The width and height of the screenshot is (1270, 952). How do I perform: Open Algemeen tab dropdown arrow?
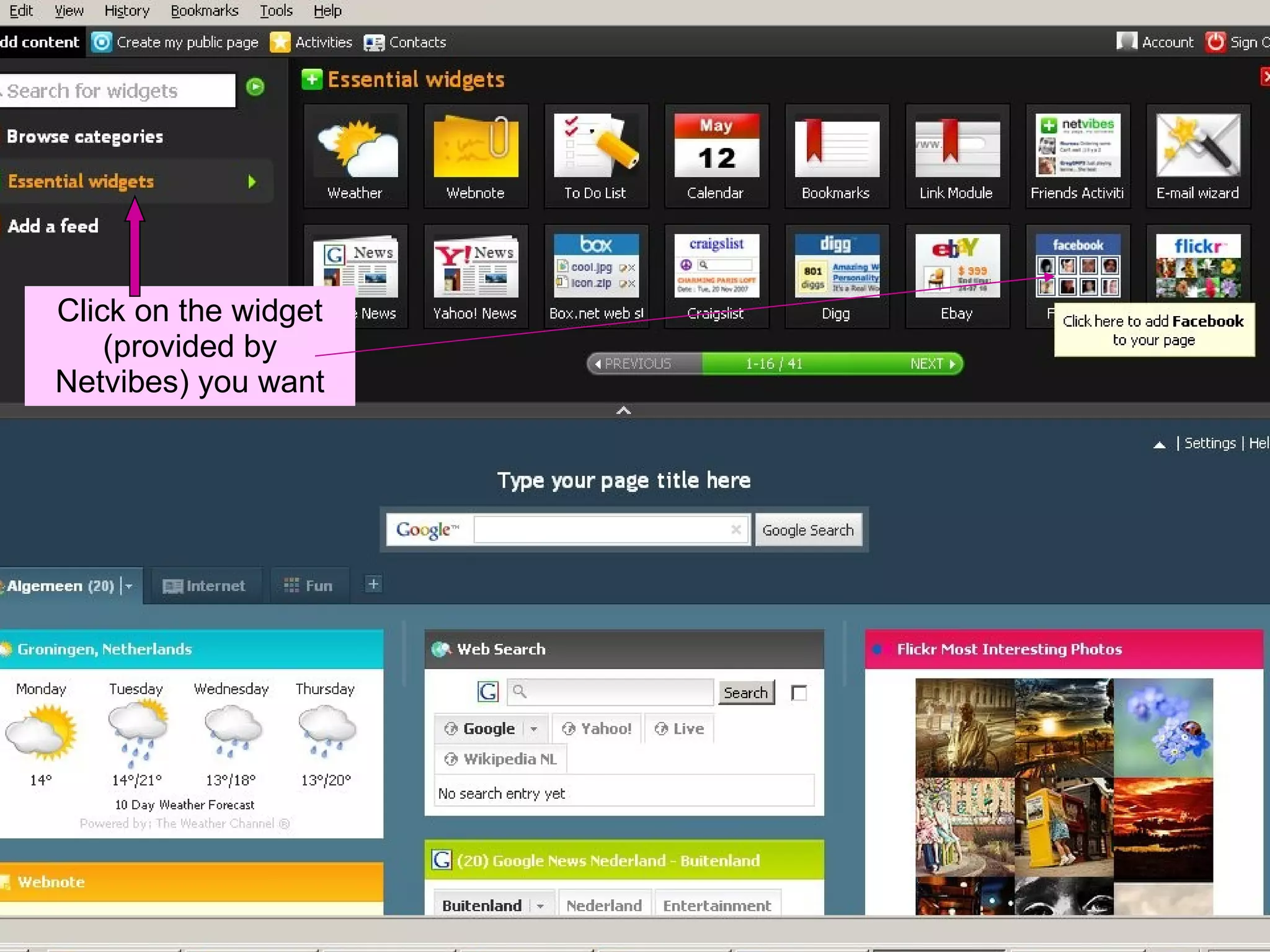tap(128, 586)
